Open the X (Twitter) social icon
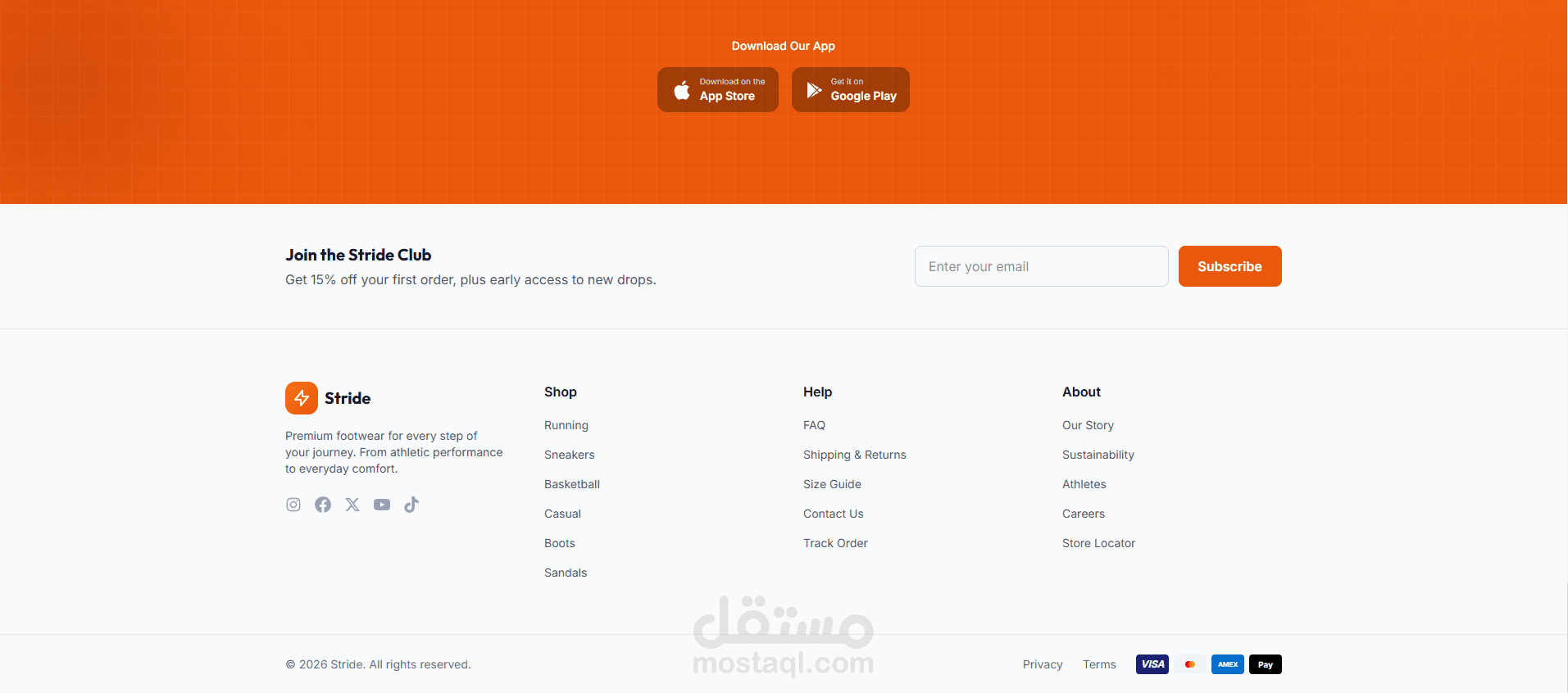The height and width of the screenshot is (693, 1568). pos(352,505)
